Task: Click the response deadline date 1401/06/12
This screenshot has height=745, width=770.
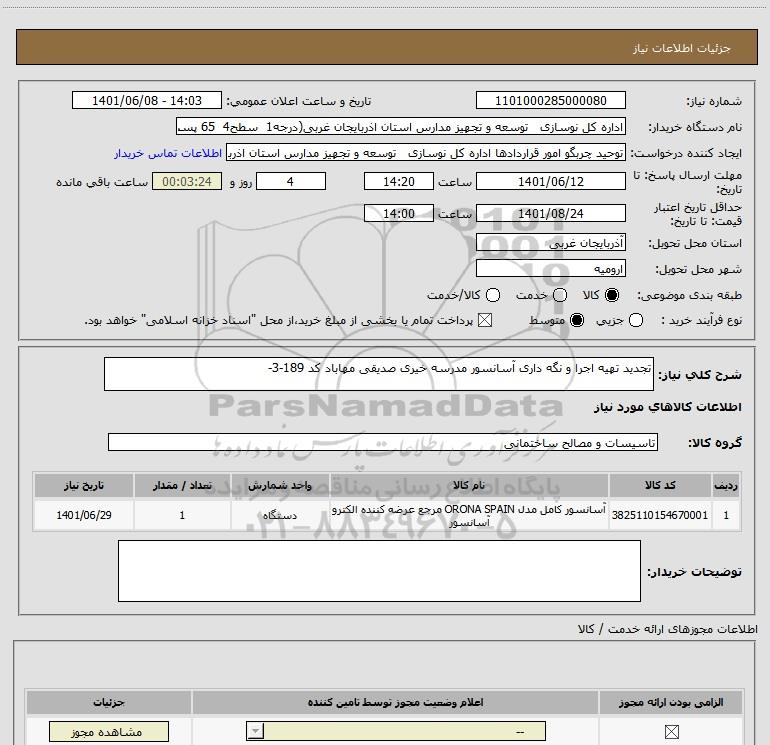Action: point(550,182)
